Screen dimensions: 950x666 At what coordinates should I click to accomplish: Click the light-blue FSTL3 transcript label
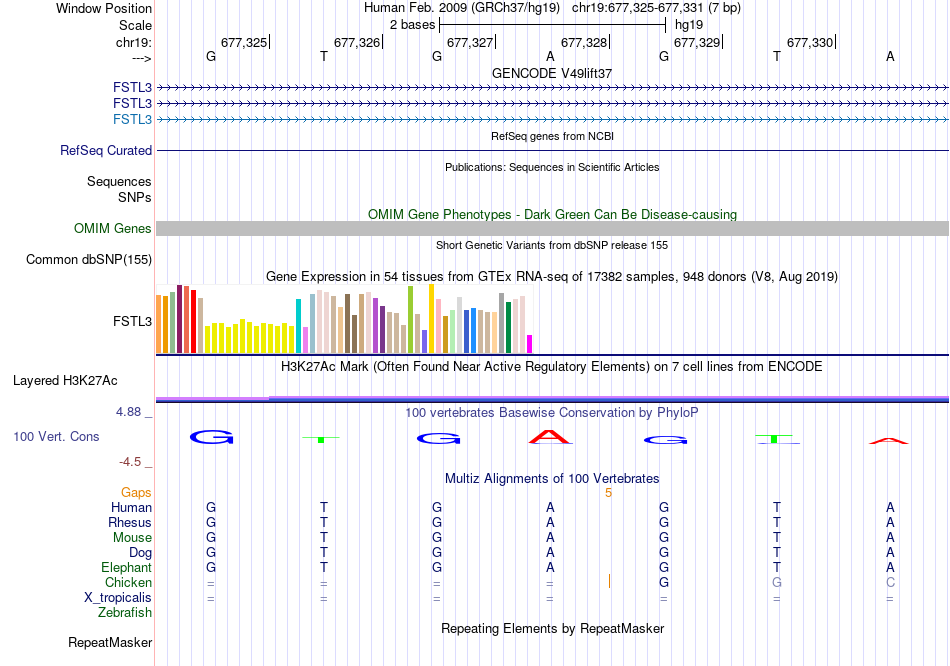(132, 119)
